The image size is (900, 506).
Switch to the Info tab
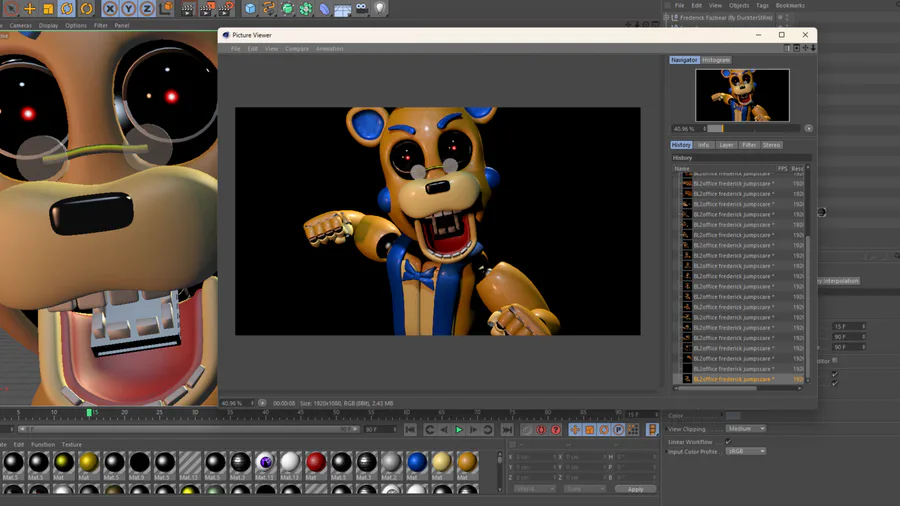pyautogui.click(x=704, y=145)
